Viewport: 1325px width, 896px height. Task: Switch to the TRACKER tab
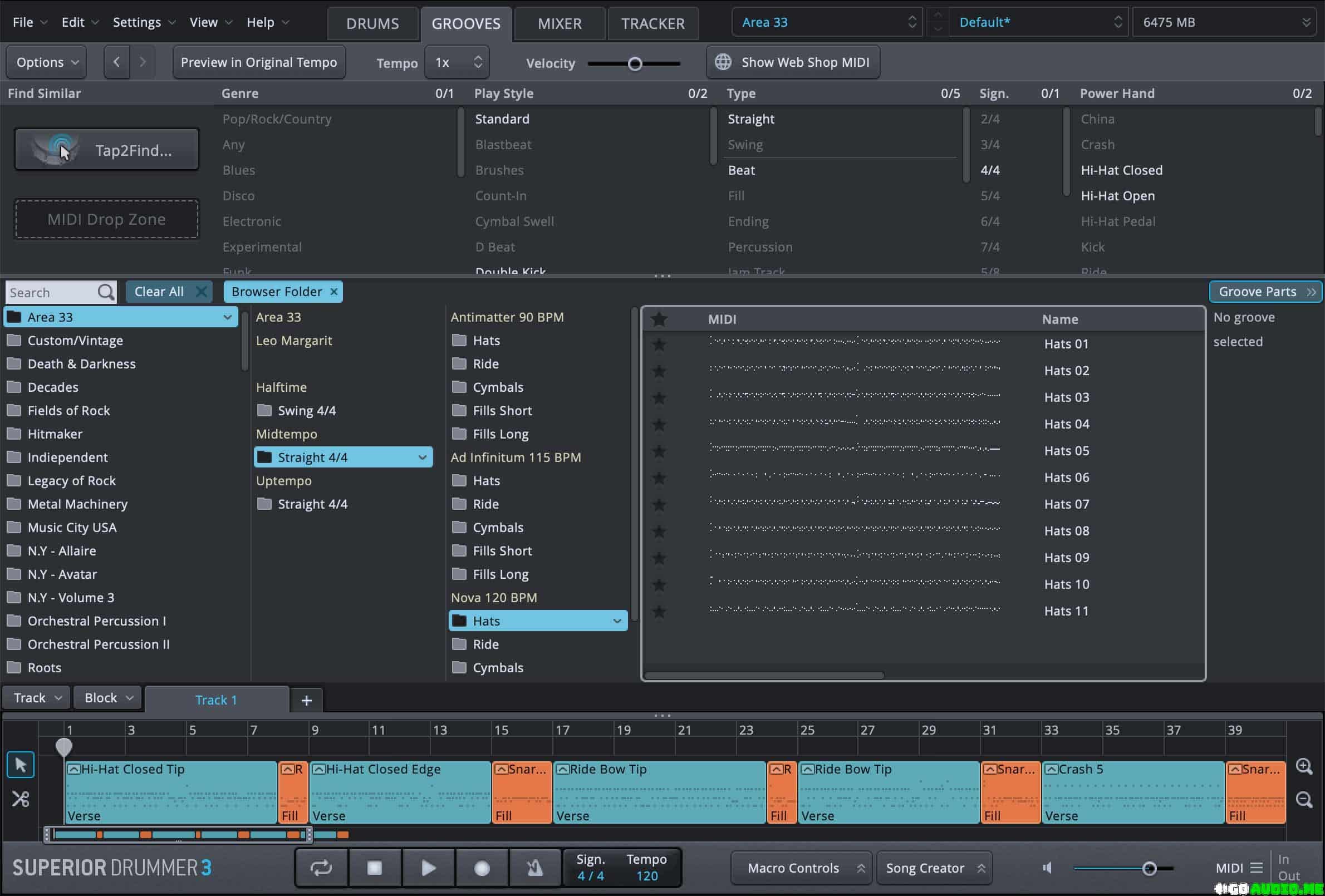(654, 23)
